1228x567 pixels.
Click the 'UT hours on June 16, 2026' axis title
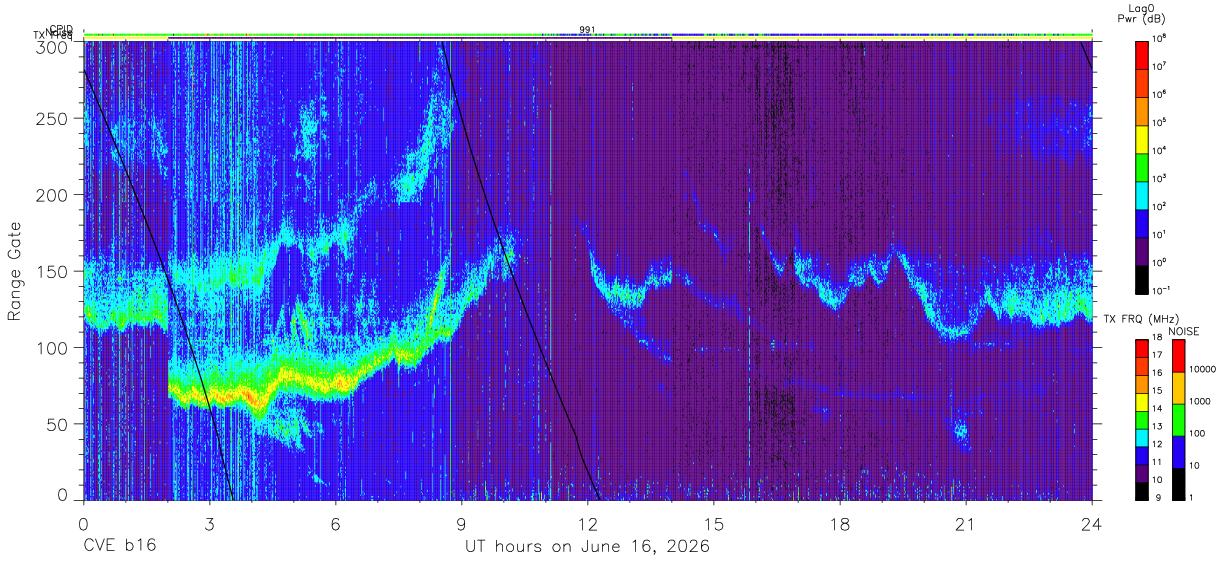(x=587, y=547)
